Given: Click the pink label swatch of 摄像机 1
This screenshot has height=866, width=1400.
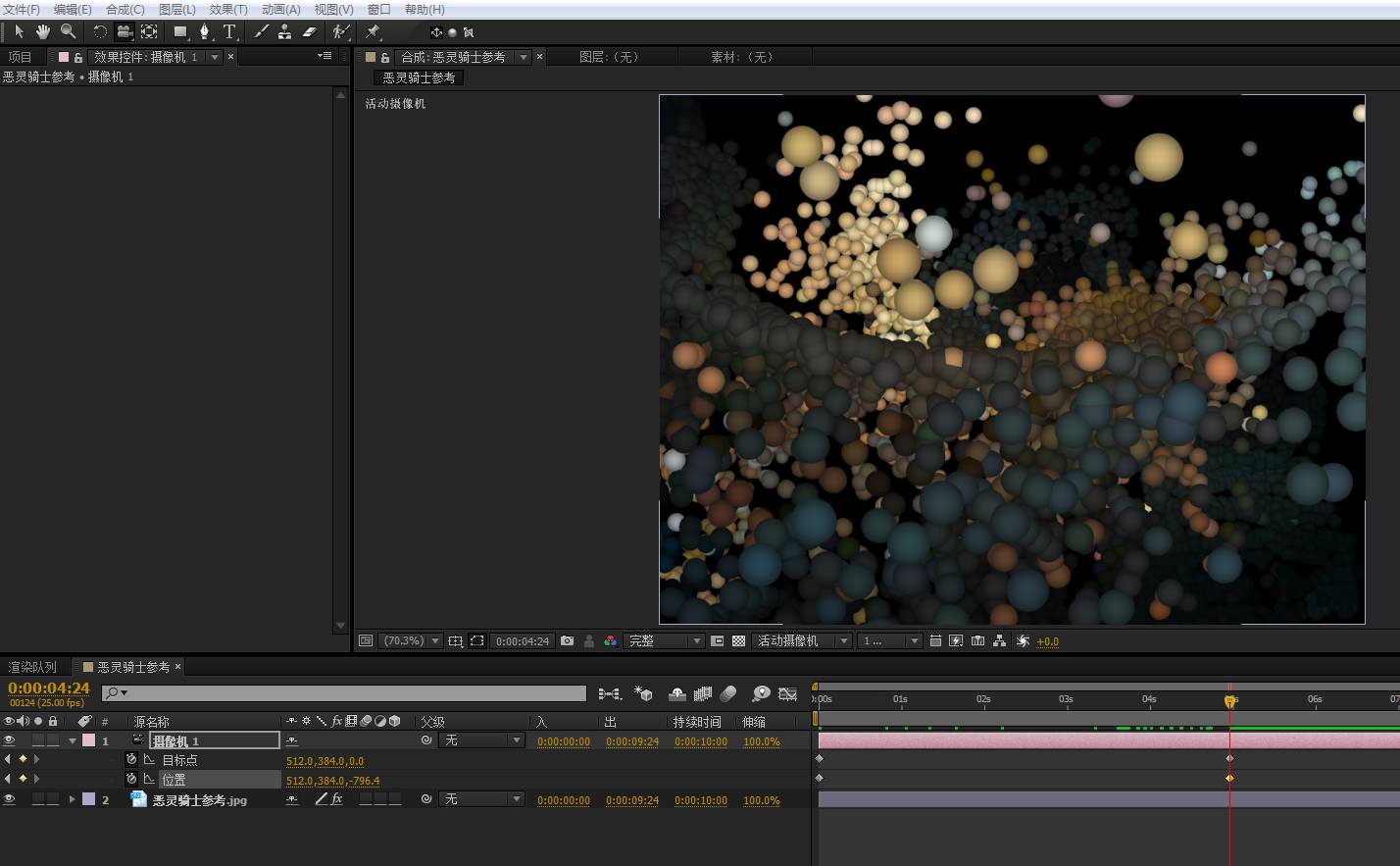Looking at the screenshot, I should click(x=88, y=740).
